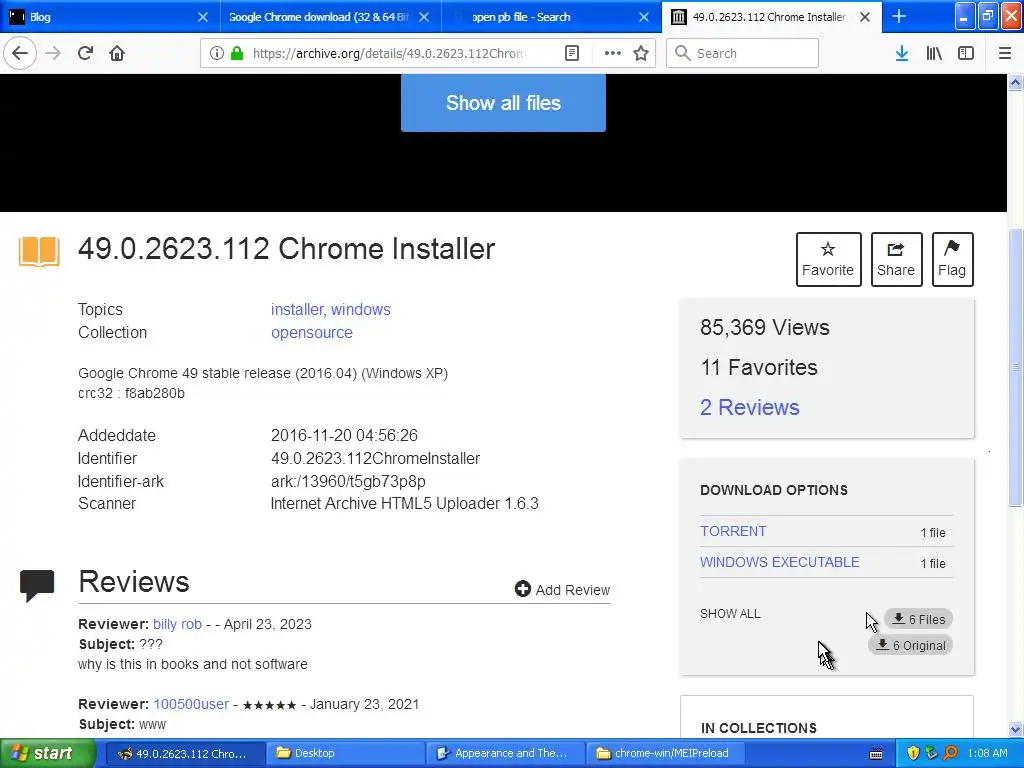Toggle reader view in address bar
Screen dimensions: 1024x768
(571, 53)
